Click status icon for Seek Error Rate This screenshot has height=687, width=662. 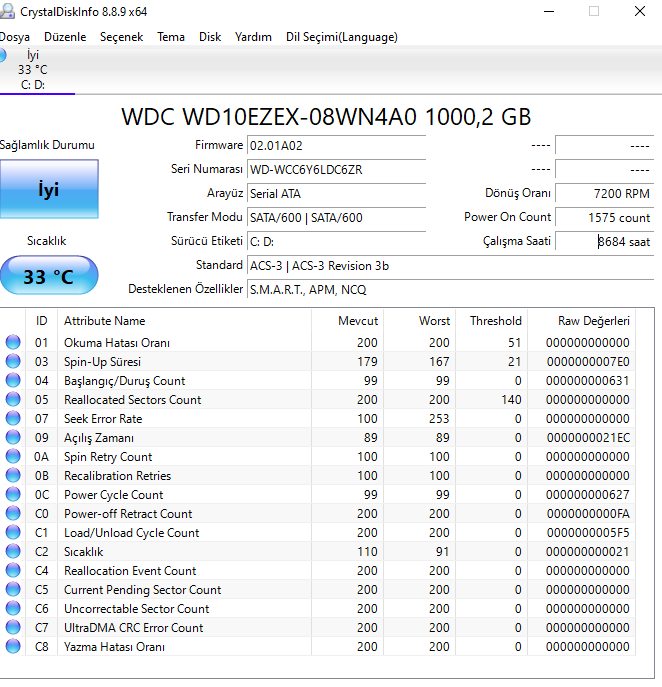click(13, 418)
